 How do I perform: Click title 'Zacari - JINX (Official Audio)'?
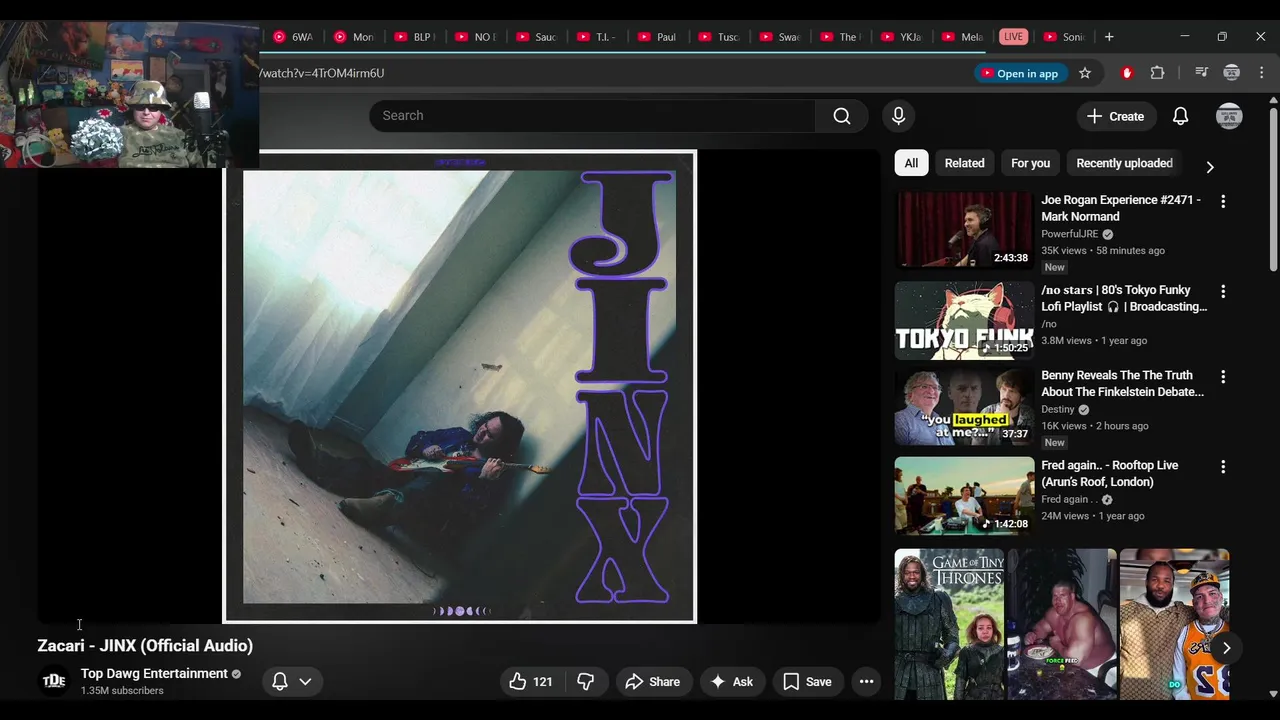(145, 646)
